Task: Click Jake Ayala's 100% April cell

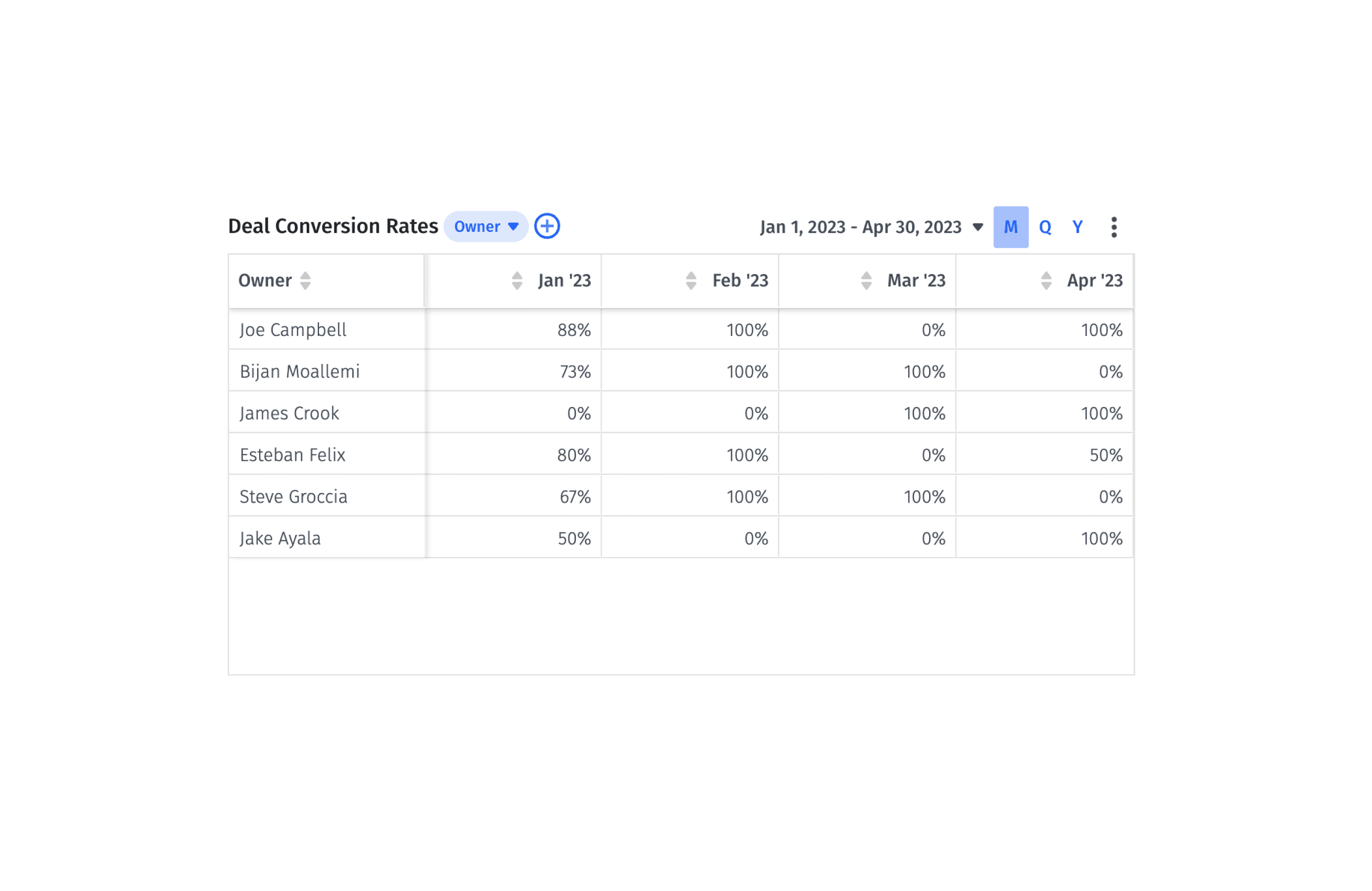Action: click(1044, 538)
